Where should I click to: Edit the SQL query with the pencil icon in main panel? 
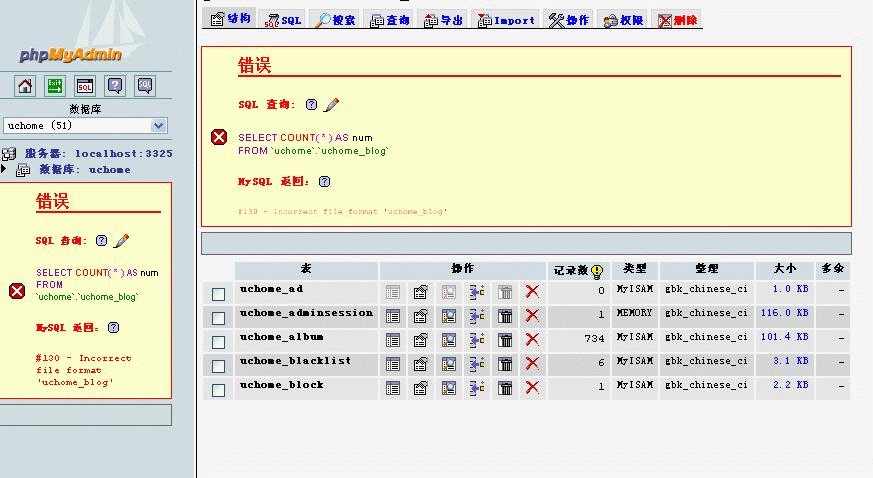[x=331, y=105]
